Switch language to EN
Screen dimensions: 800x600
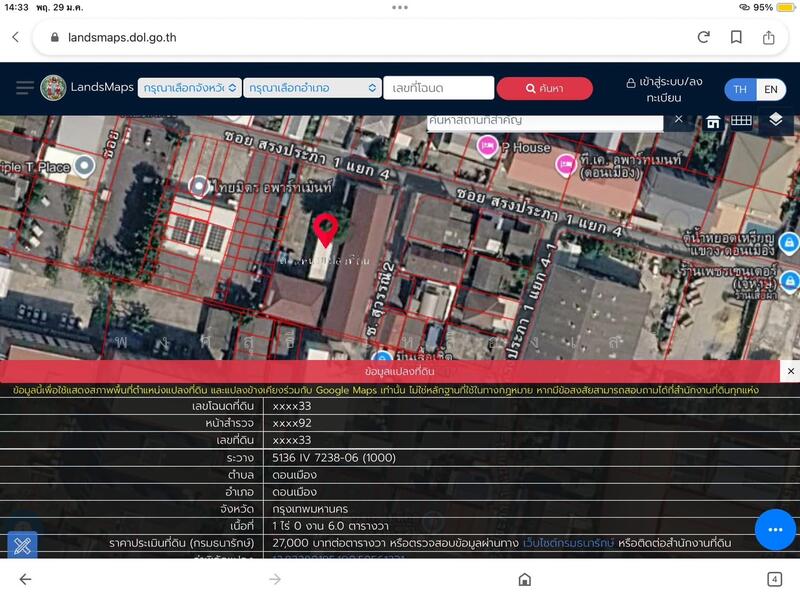(x=770, y=89)
